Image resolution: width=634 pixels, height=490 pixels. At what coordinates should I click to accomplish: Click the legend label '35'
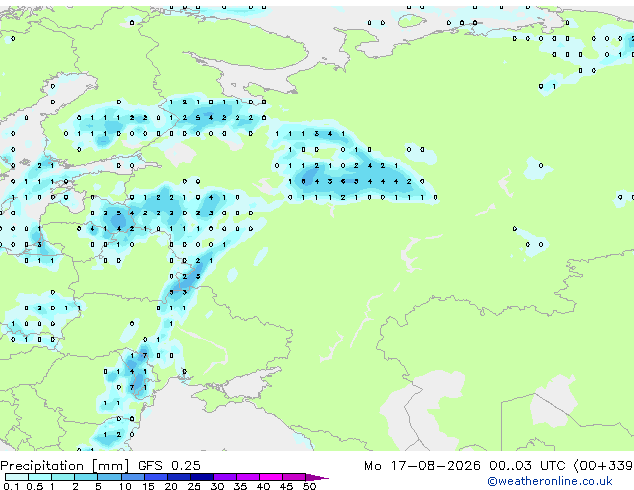(240, 486)
